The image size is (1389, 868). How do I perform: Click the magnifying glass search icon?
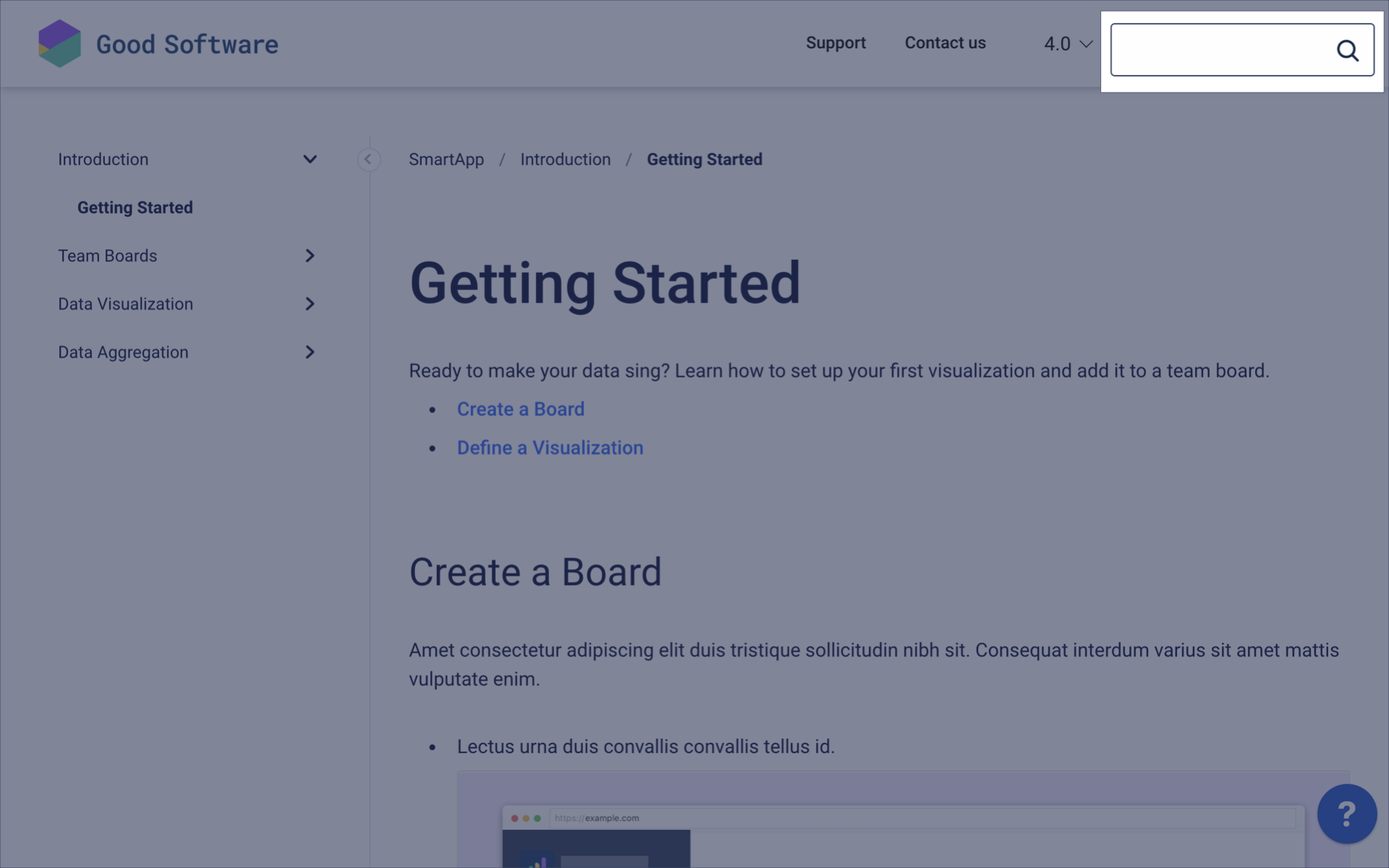point(1346,50)
